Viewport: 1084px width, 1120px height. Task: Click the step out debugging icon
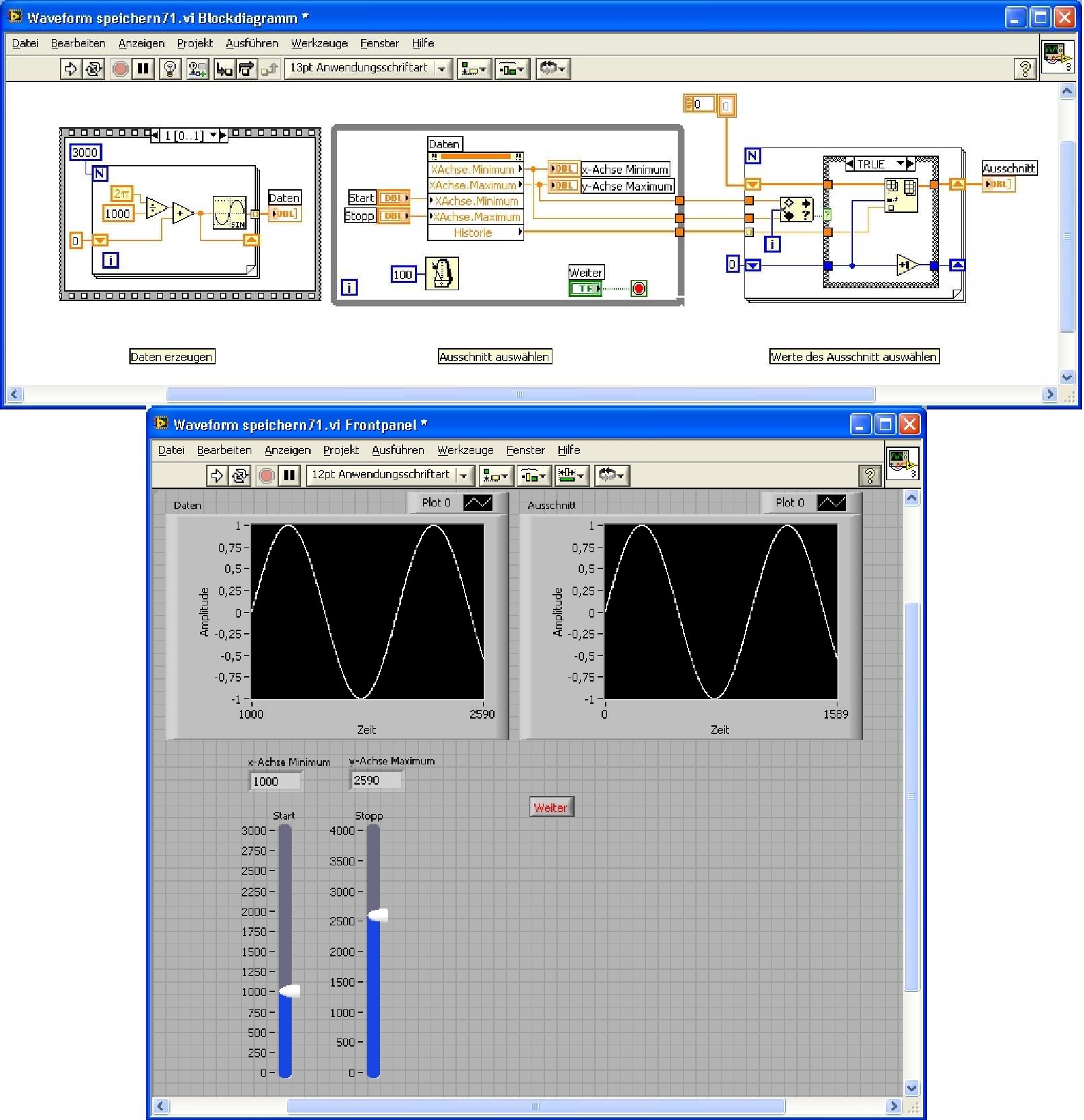click(x=269, y=69)
